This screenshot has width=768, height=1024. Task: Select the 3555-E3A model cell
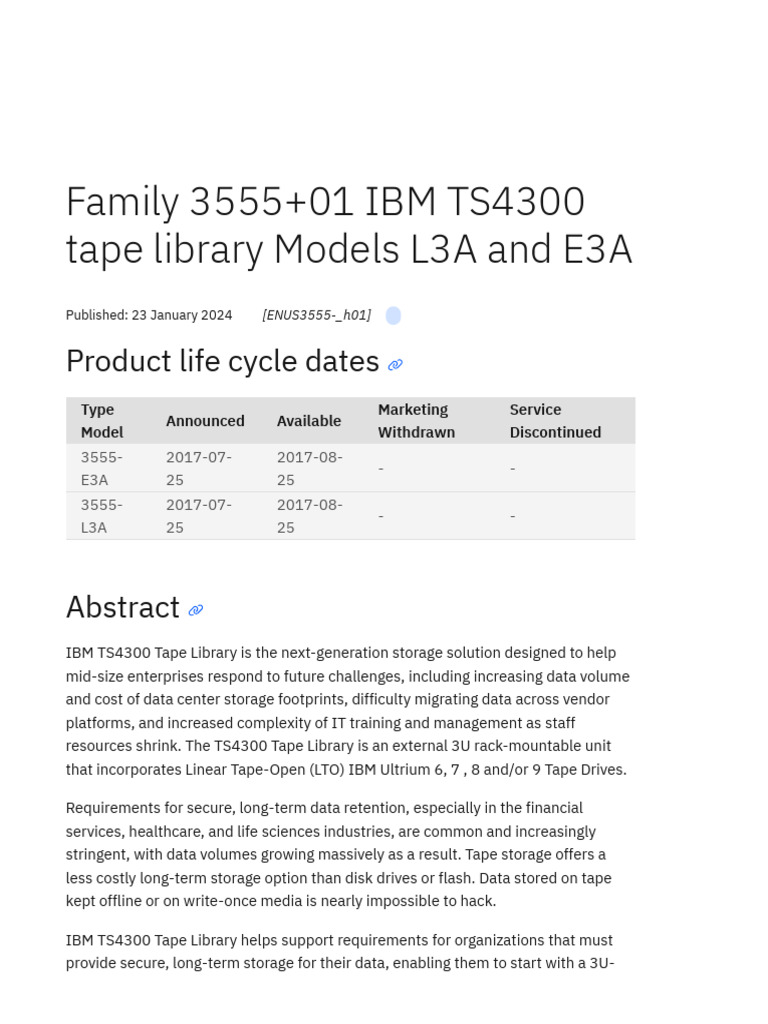[x=102, y=468]
